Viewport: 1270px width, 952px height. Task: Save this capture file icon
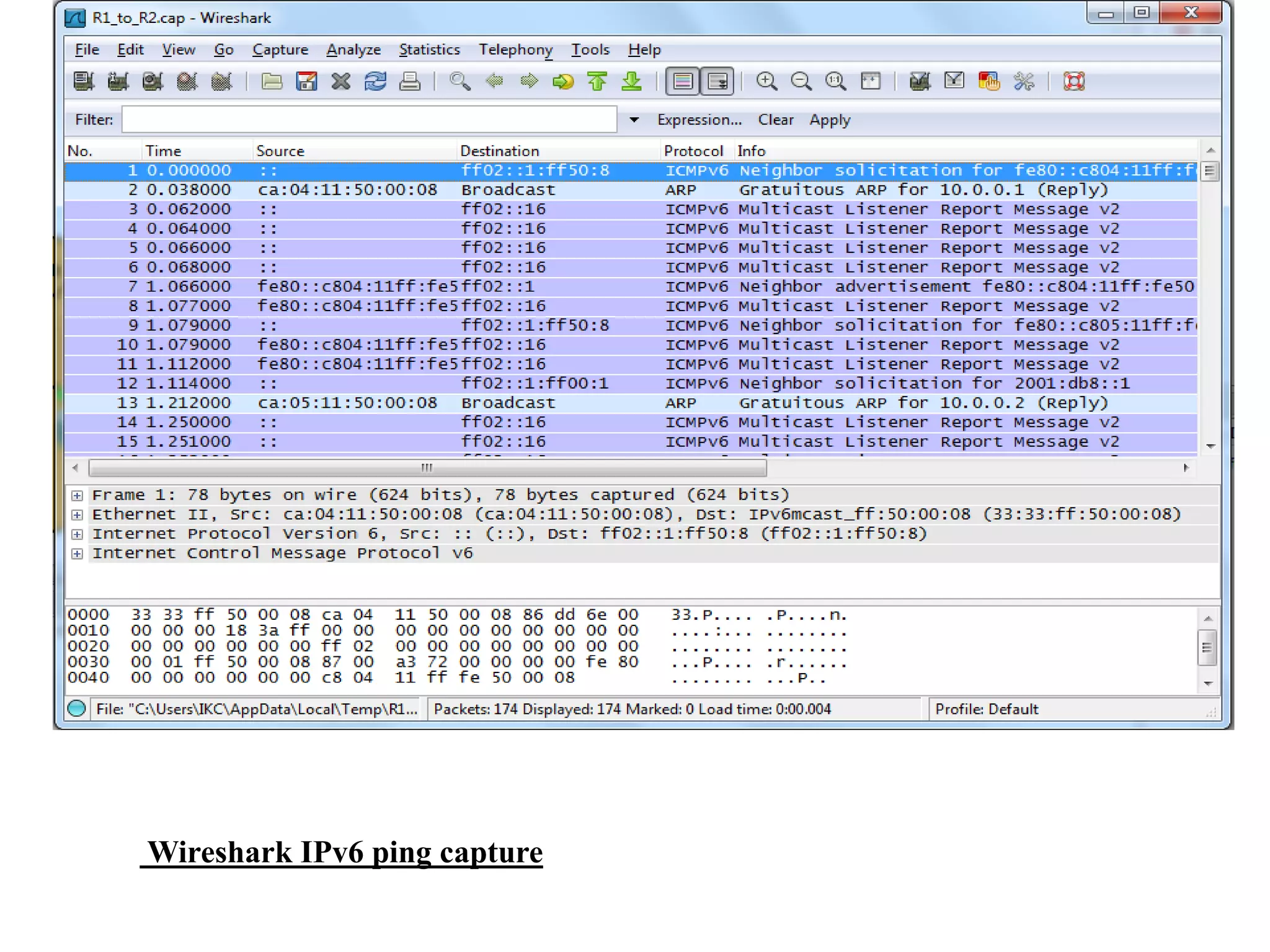(x=306, y=81)
